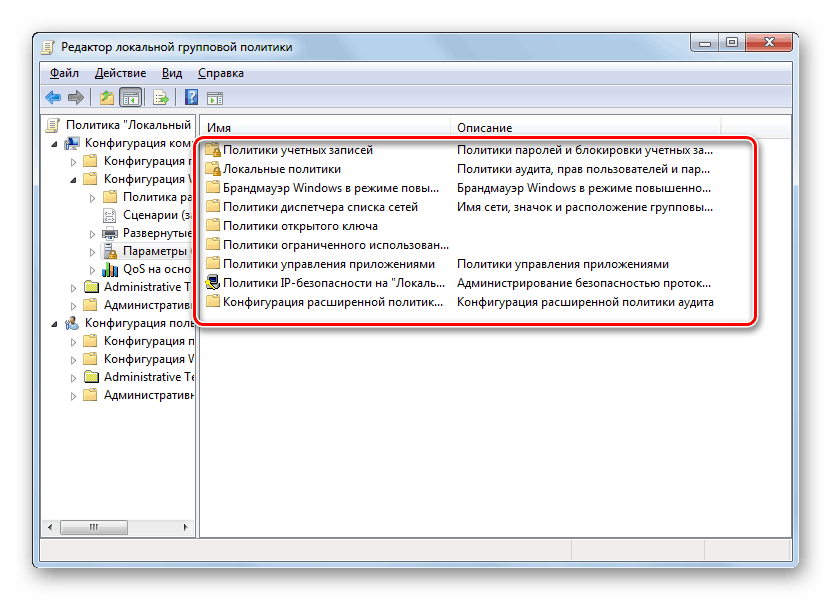This screenshot has height=601, width=832.
Task: Click the computer icon of Конфигурация компьютера
Action: [72, 143]
